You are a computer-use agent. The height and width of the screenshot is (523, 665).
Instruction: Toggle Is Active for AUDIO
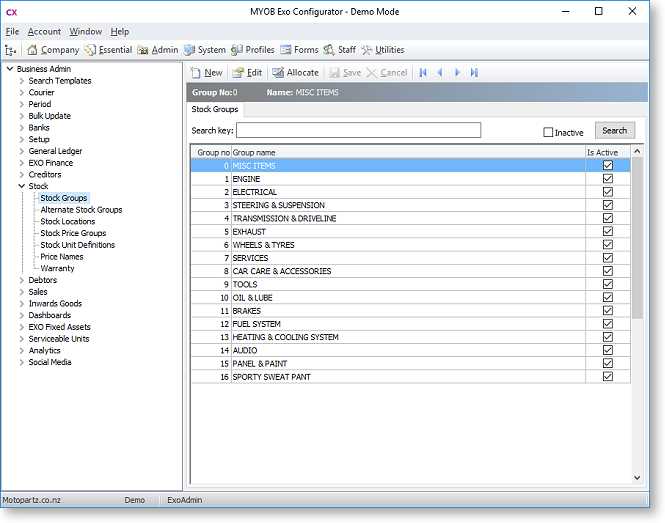(608, 350)
